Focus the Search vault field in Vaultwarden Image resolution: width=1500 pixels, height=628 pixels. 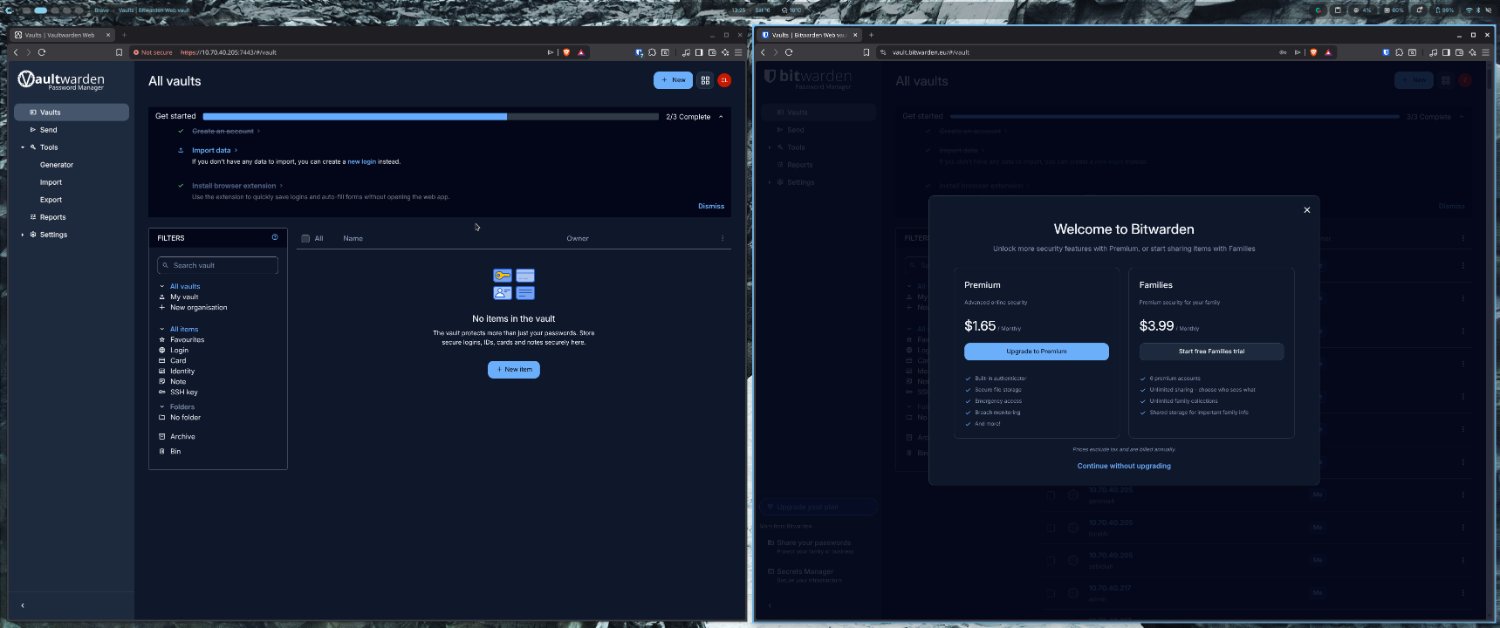click(217, 265)
